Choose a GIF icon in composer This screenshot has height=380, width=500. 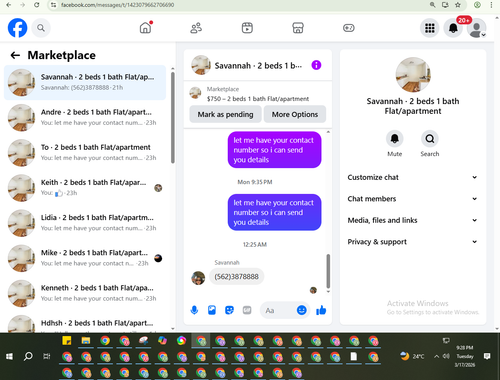pyautogui.click(x=247, y=310)
